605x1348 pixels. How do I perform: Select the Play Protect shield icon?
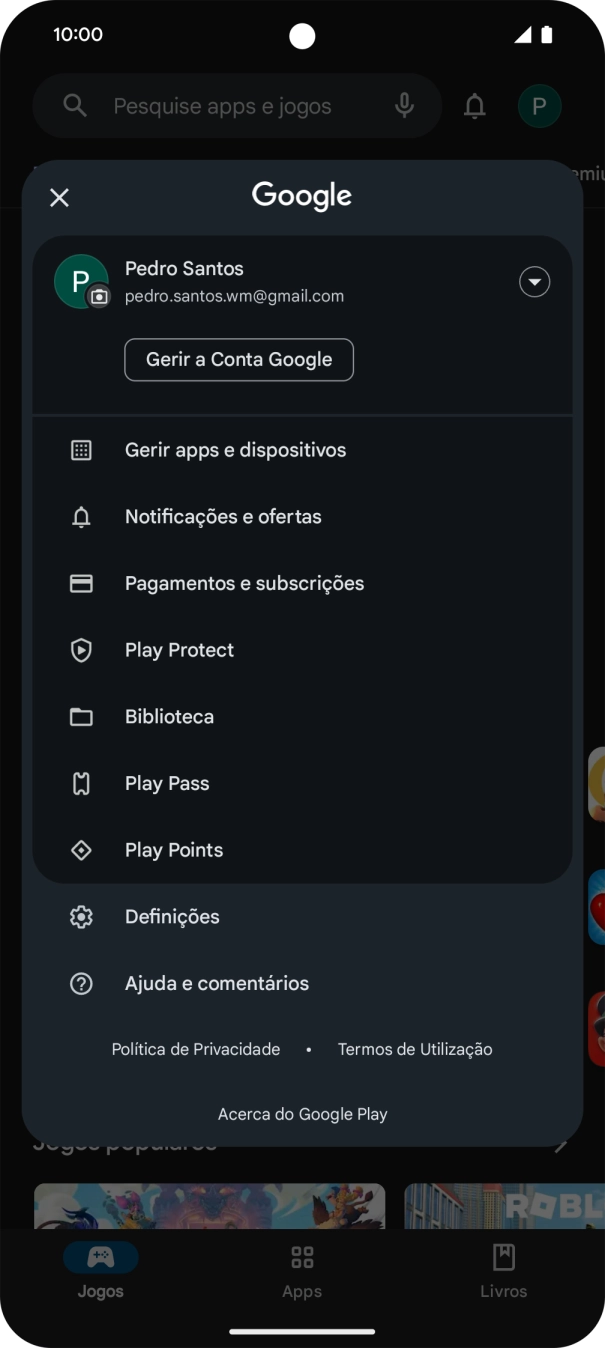[x=81, y=649]
